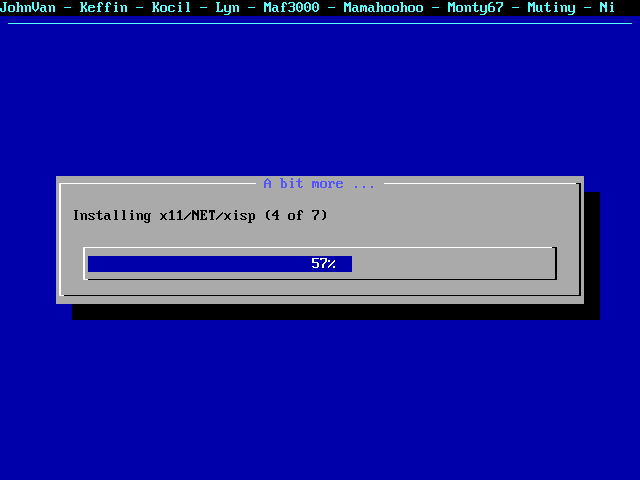Click the horizontal line under the credits banner
Screen dimensions: 640x480
tap(320, 23)
